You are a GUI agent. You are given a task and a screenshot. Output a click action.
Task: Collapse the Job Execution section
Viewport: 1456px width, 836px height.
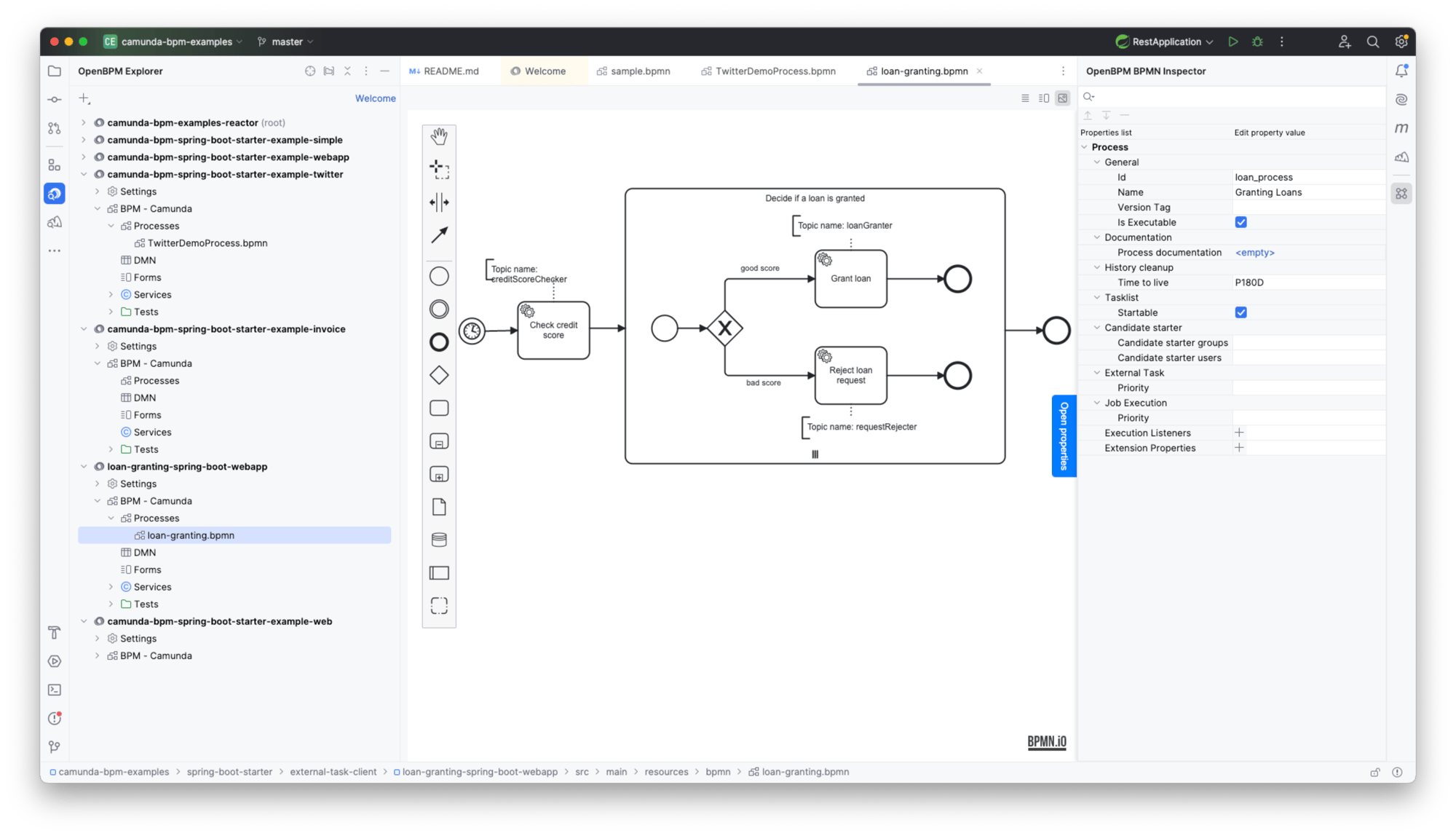1097,403
